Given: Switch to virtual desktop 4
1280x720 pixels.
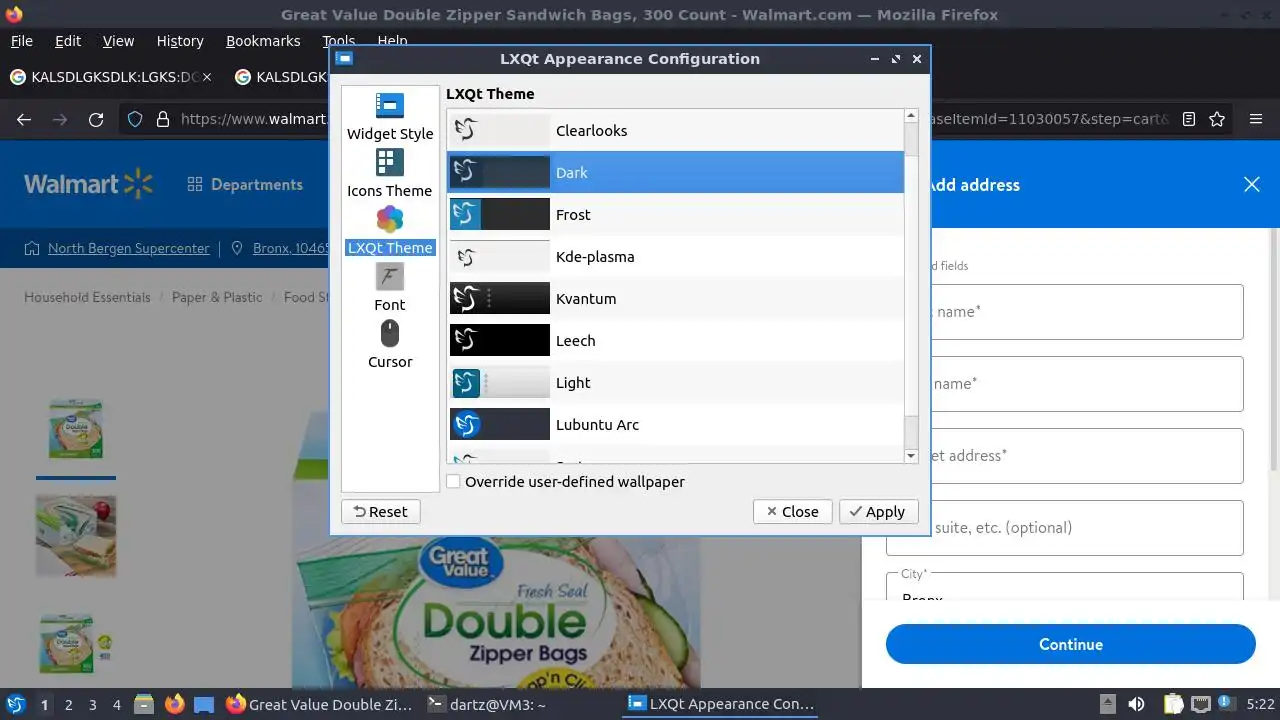Looking at the screenshot, I should pos(117,705).
